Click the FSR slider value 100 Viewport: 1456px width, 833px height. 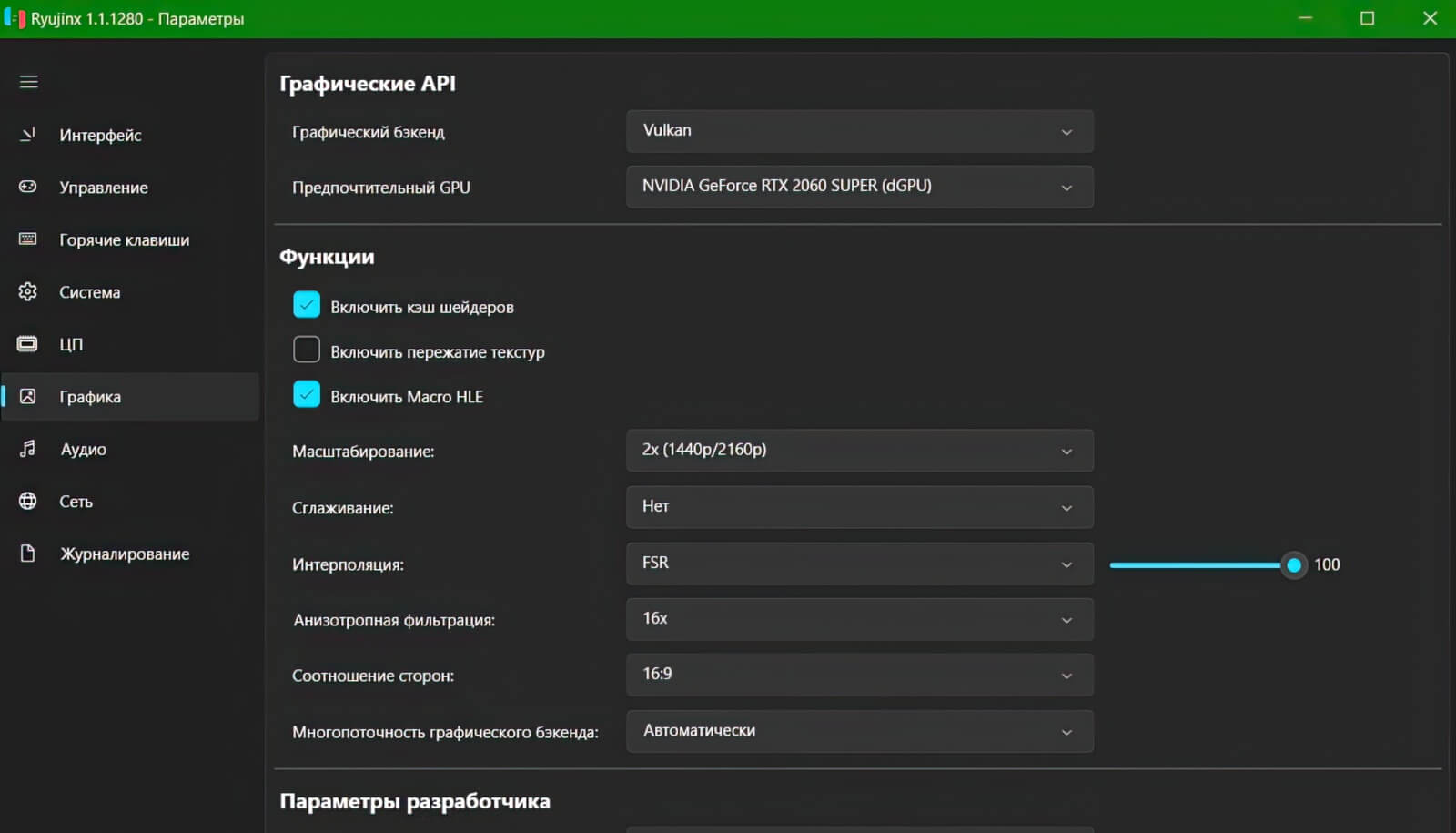pyautogui.click(x=1327, y=564)
